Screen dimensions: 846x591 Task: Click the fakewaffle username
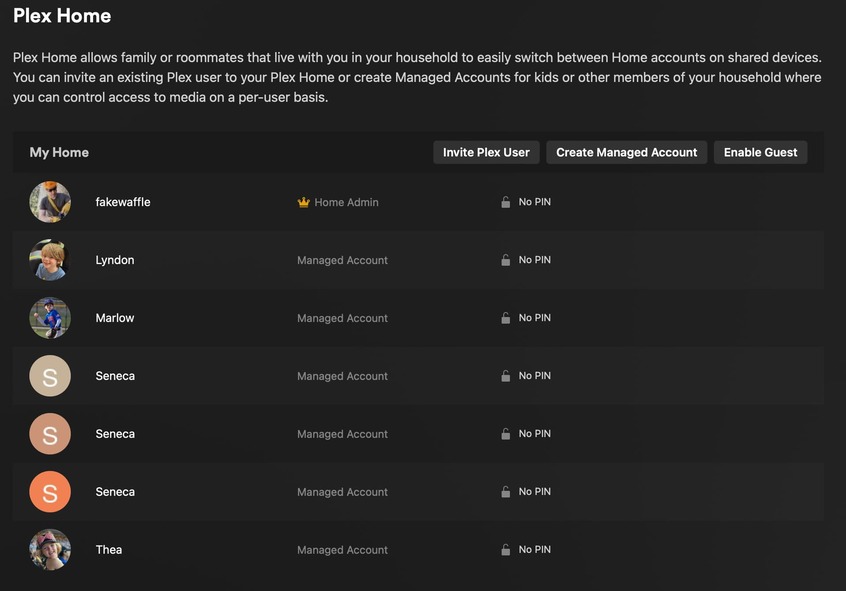click(123, 202)
